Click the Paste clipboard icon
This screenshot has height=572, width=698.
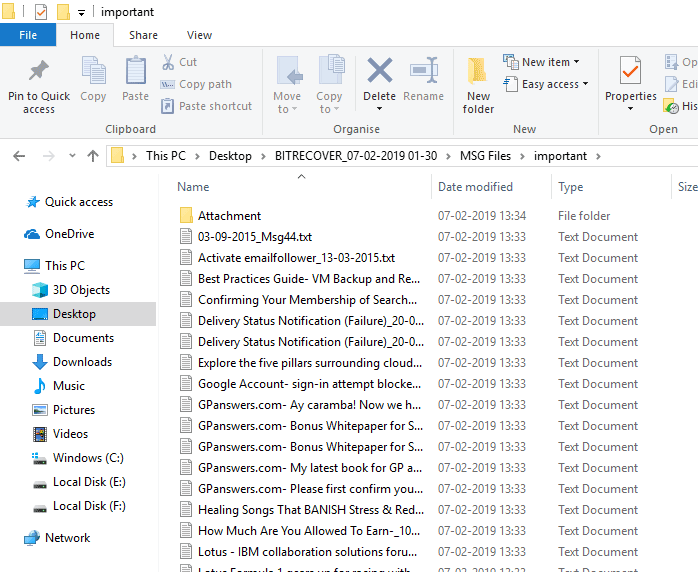click(x=135, y=70)
